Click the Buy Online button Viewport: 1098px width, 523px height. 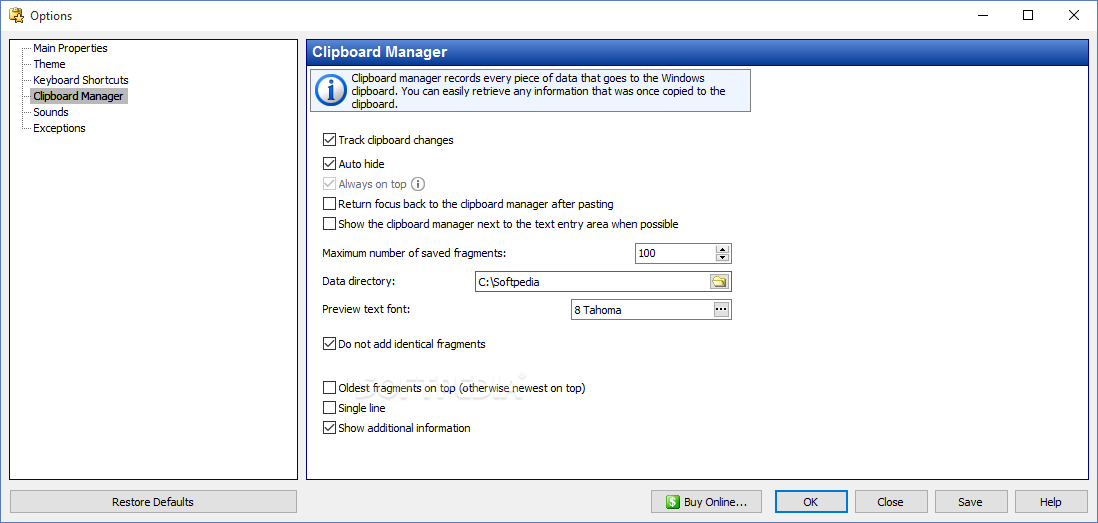[x=706, y=502]
